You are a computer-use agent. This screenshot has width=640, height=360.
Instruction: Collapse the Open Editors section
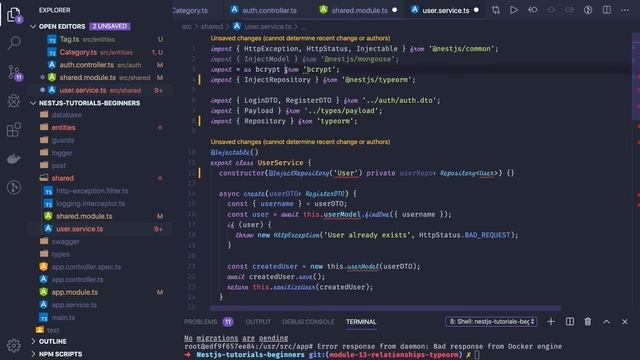pos(62,26)
